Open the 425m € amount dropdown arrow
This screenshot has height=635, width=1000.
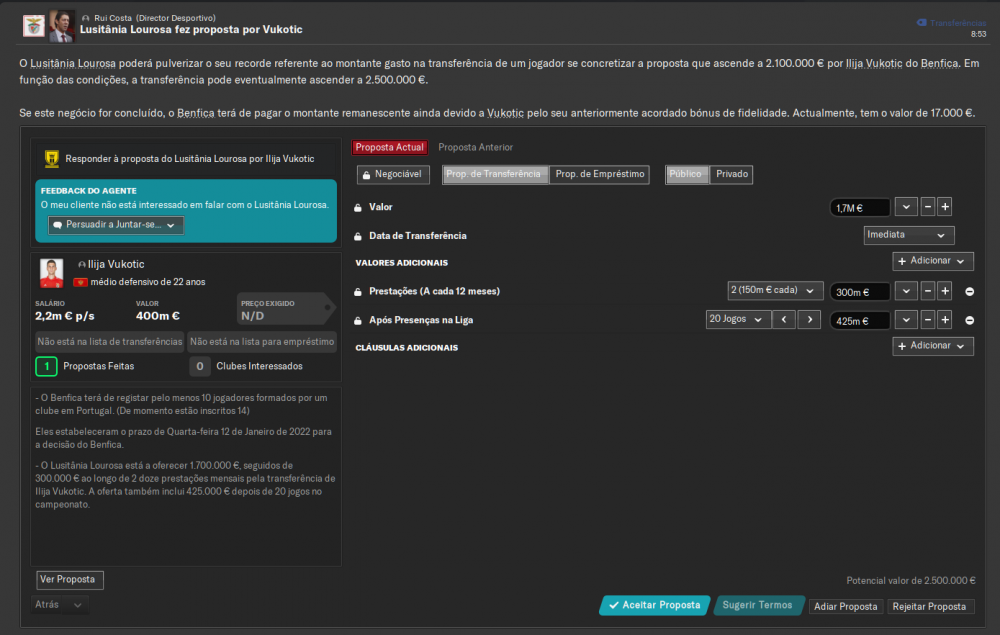coord(906,319)
